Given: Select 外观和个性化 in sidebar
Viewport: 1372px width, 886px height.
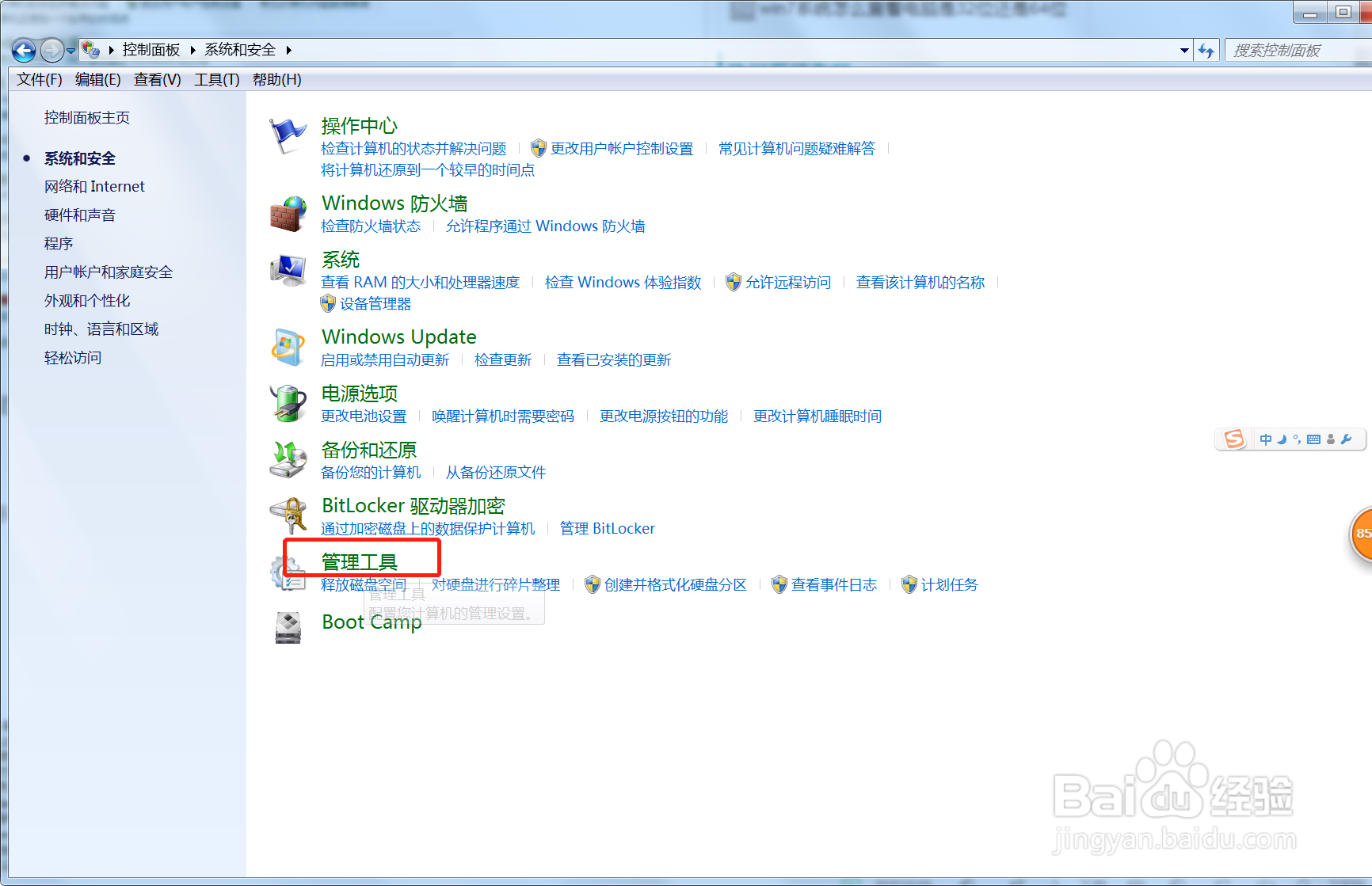Looking at the screenshot, I should 87,301.
